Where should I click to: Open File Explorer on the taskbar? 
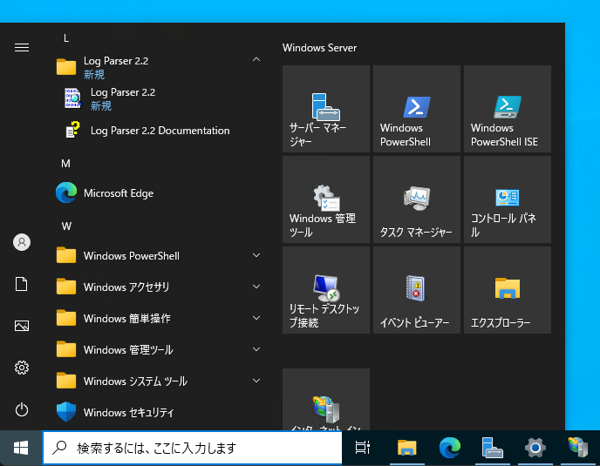(407, 447)
